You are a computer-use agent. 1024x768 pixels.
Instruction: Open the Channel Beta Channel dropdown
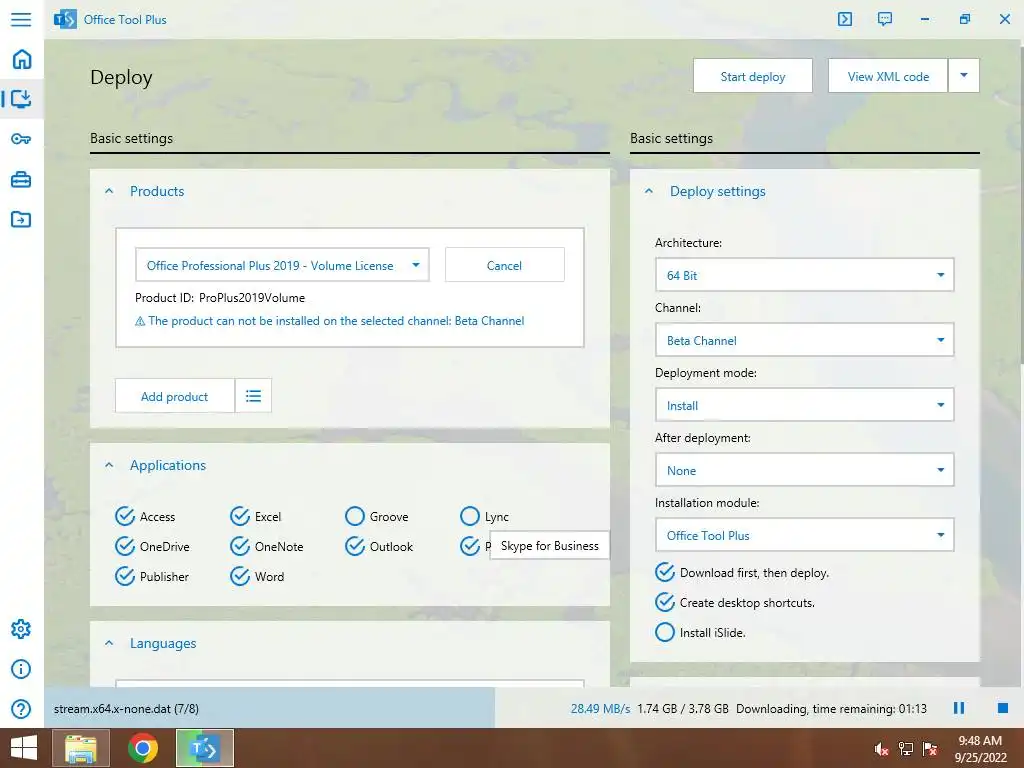805,340
